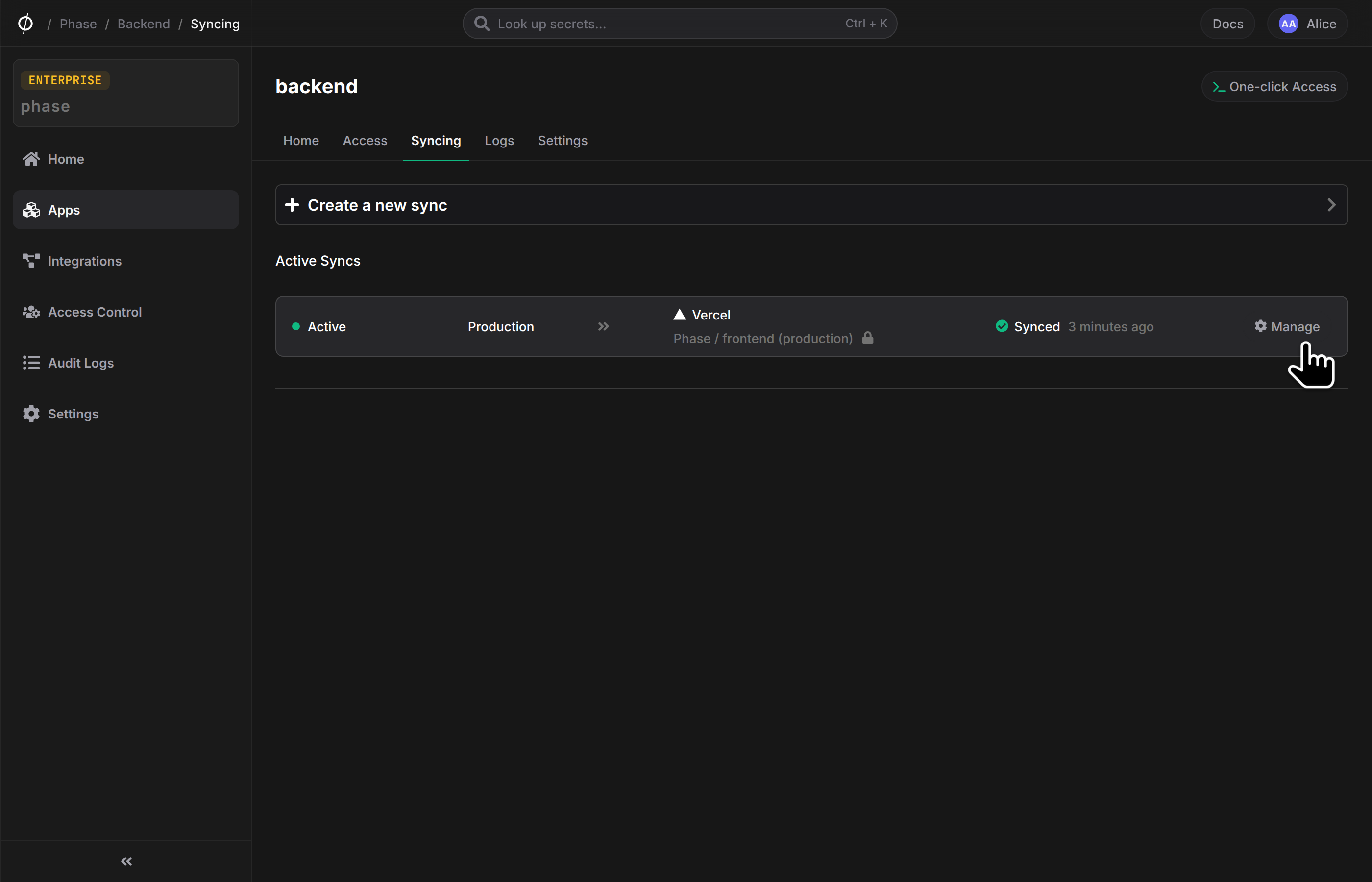Click the '3 minutes ago' timestamp

(x=1110, y=326)
